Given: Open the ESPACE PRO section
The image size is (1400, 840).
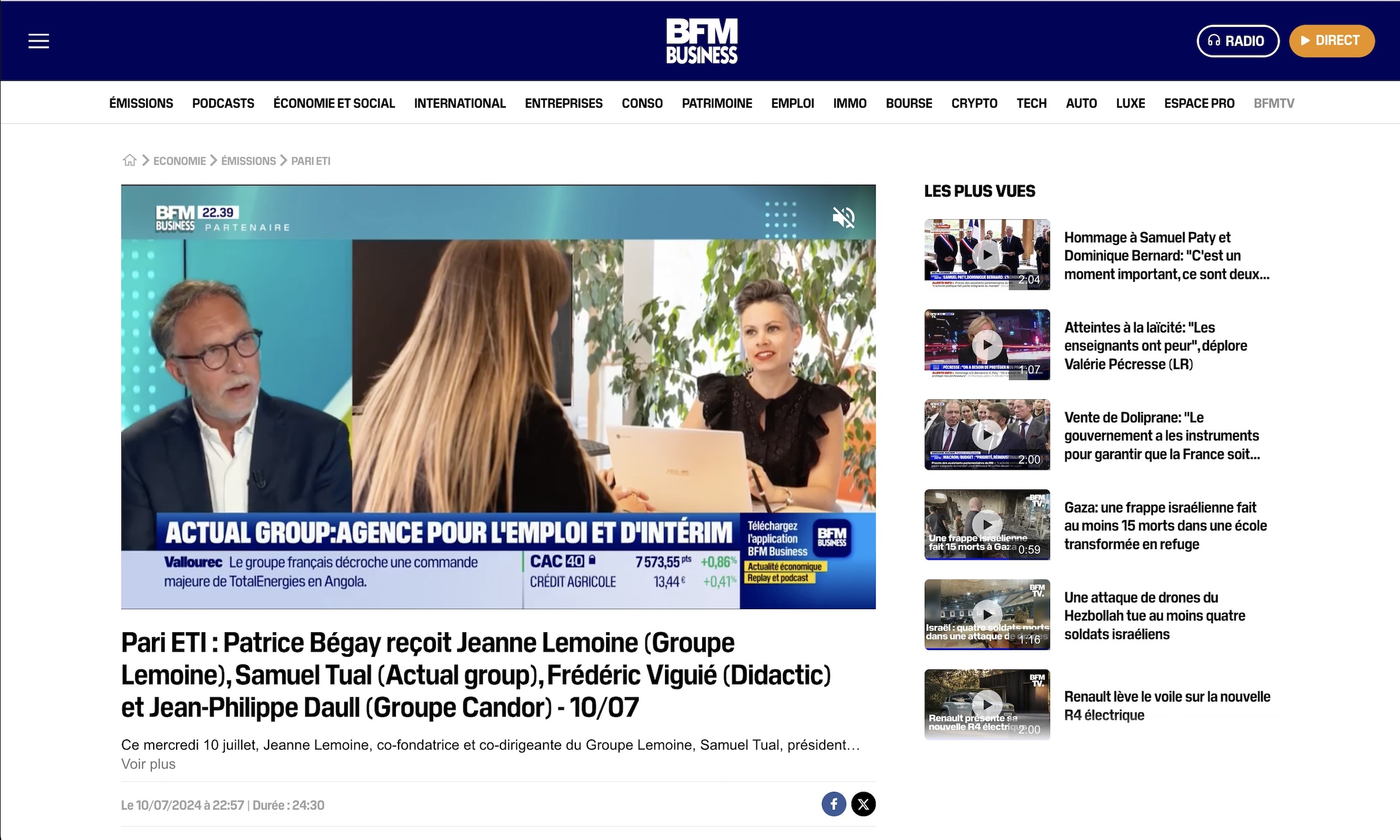Looking at the screenshot, I should tap(1199, 103).
